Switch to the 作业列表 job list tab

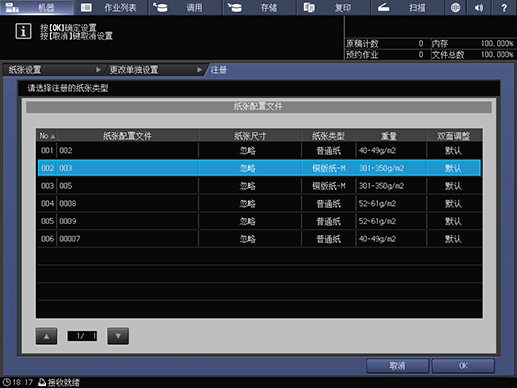tap(111, 7)
